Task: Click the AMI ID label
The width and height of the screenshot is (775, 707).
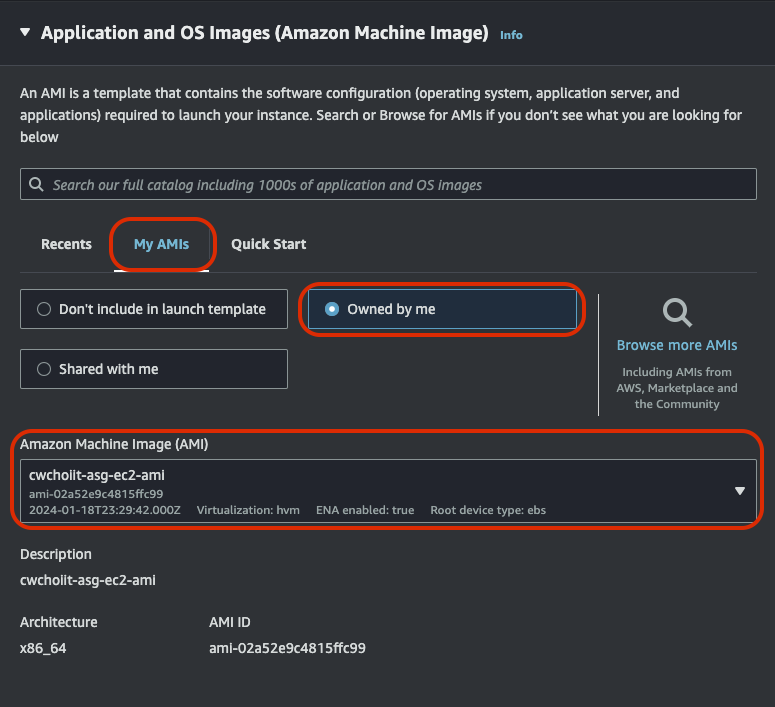Action: [229, 622]
